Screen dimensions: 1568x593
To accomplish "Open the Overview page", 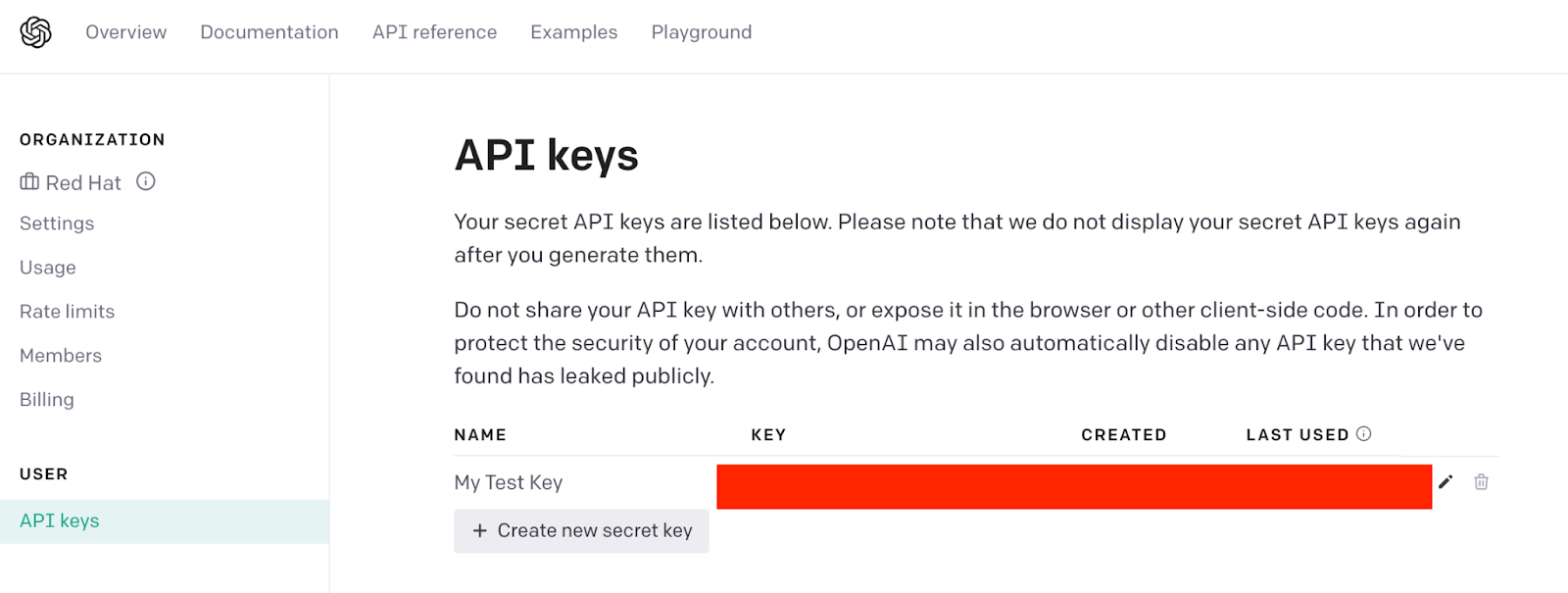I will 126,32.
